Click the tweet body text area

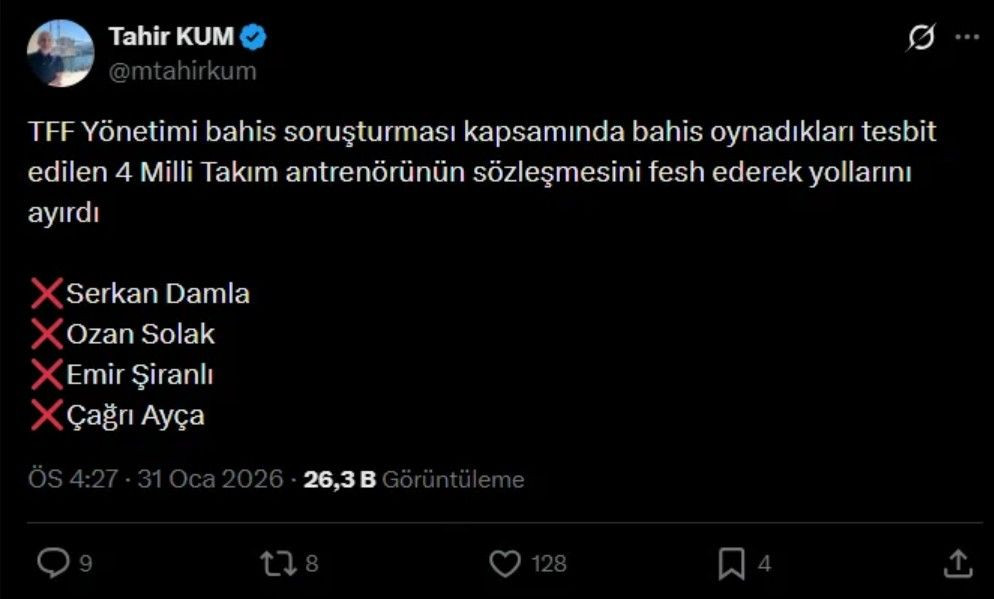pos(480,170)
